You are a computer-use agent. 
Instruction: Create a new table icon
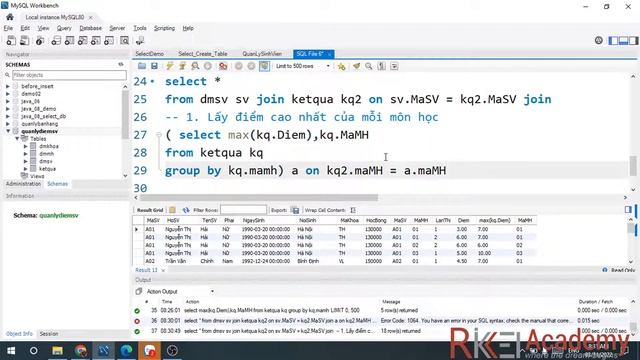coord(69,40)
